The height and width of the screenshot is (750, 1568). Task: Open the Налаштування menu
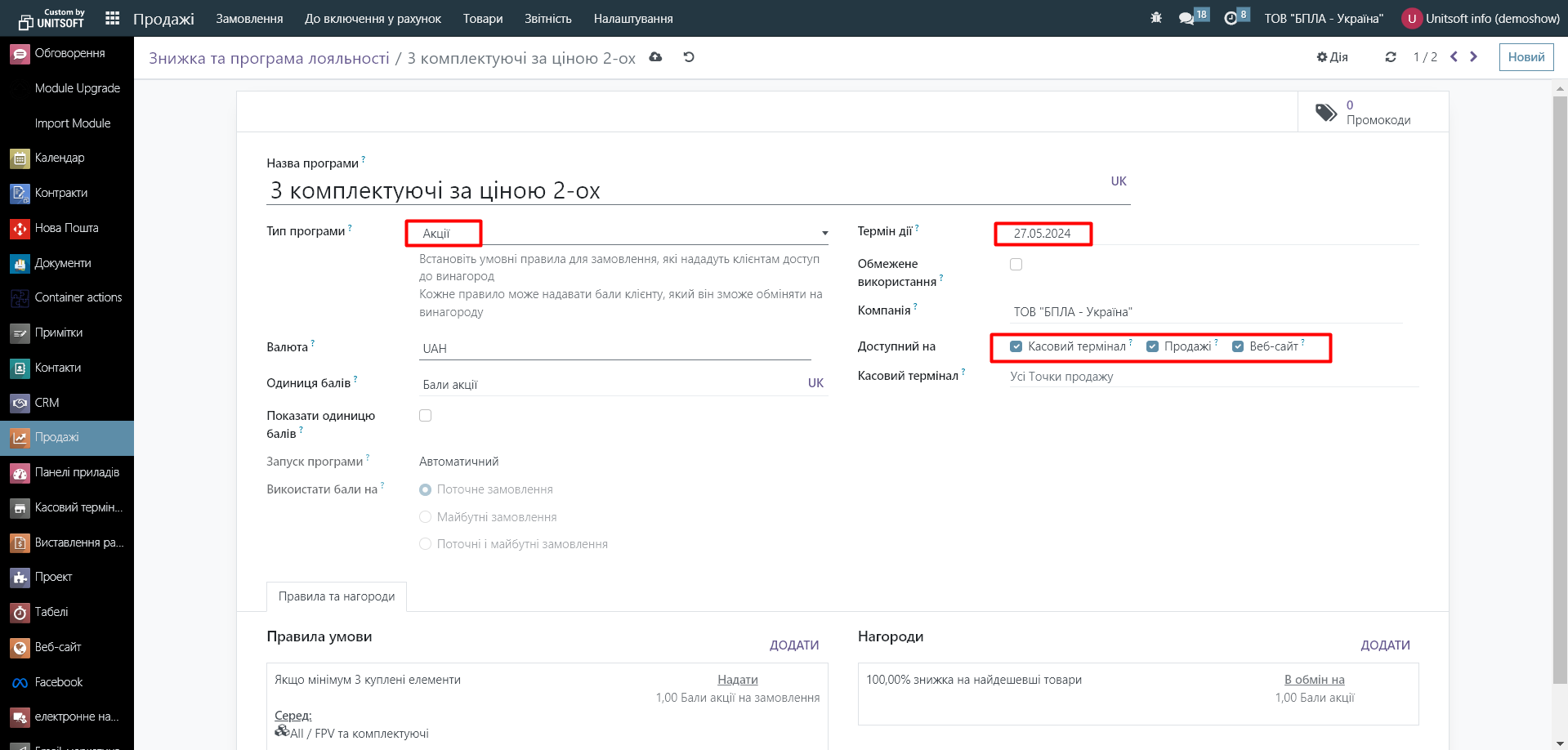tap(632, 18)
